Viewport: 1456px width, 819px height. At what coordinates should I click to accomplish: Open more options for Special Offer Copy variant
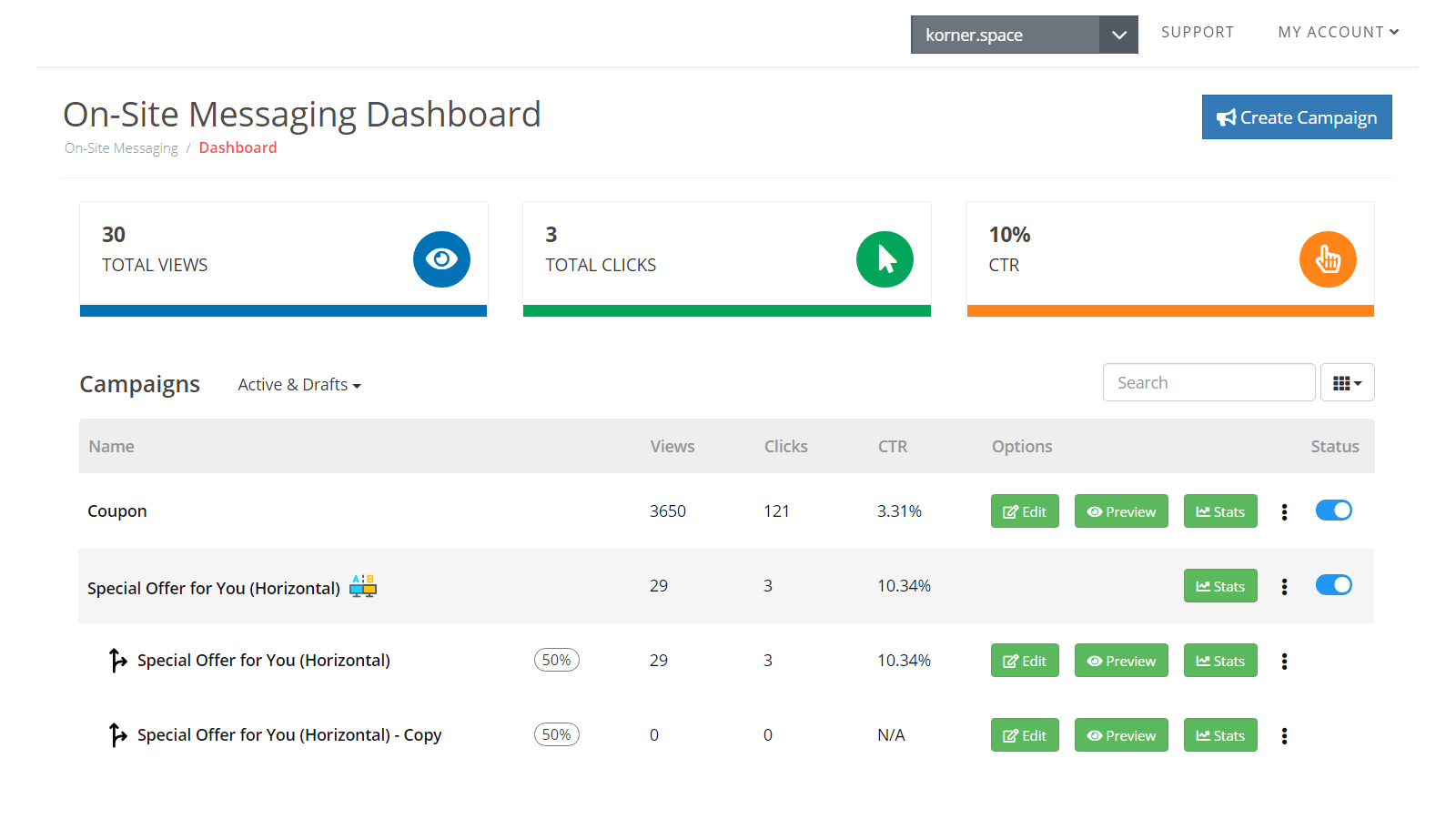tap(1284, 736)
